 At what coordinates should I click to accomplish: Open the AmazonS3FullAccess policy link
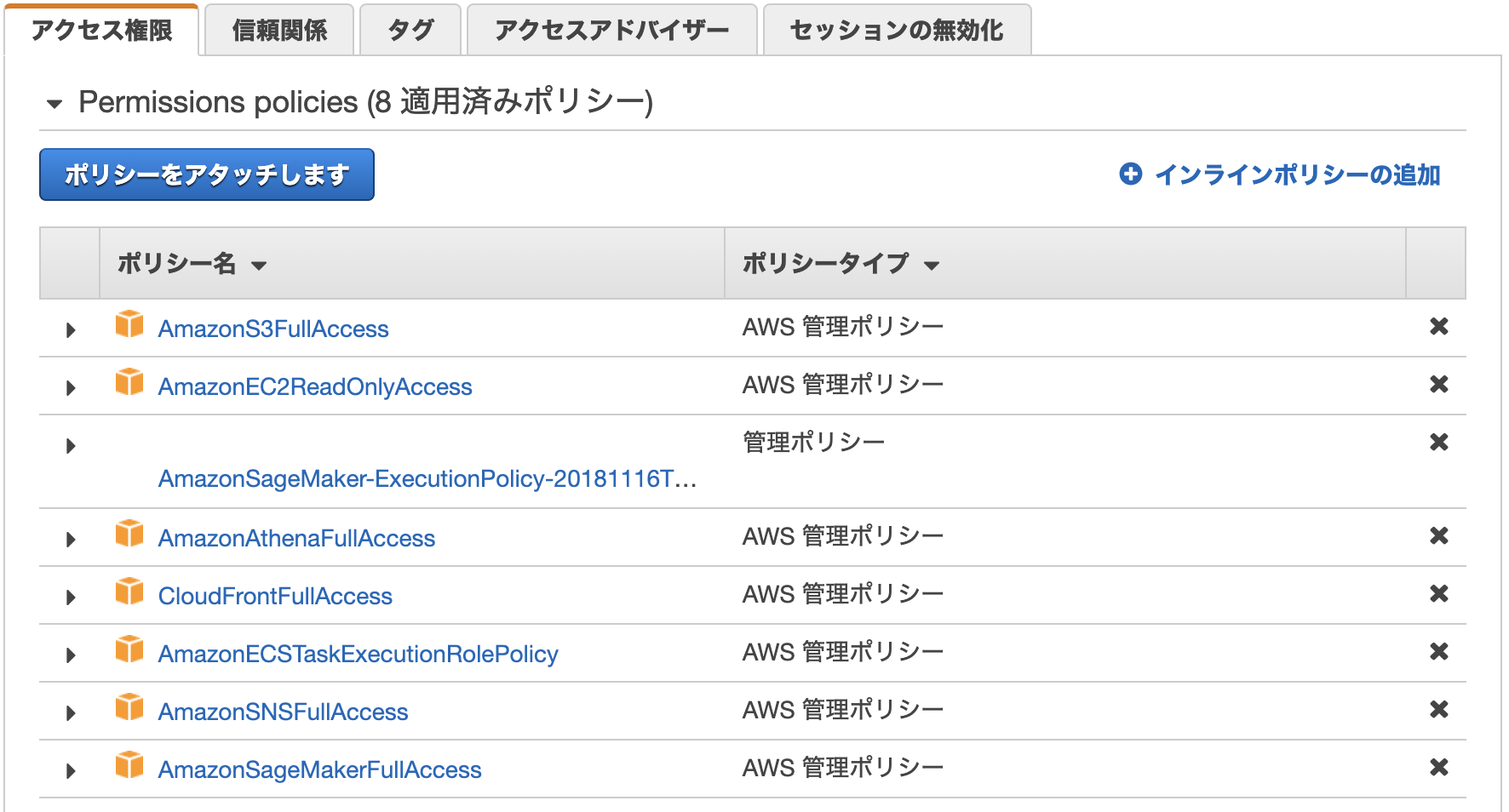[273, 329]
